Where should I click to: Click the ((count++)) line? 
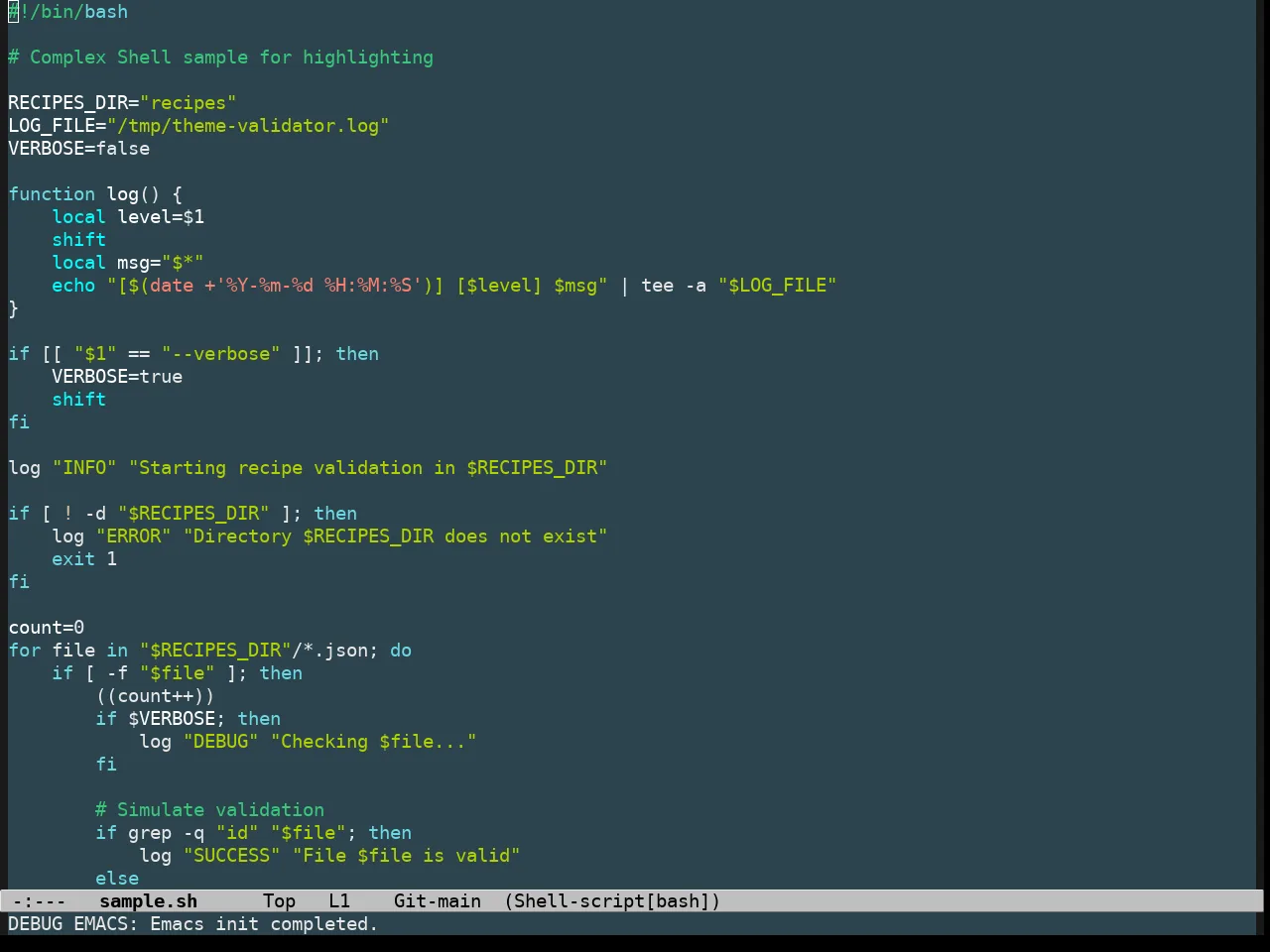pyautogui.click(x=156, y=696)
